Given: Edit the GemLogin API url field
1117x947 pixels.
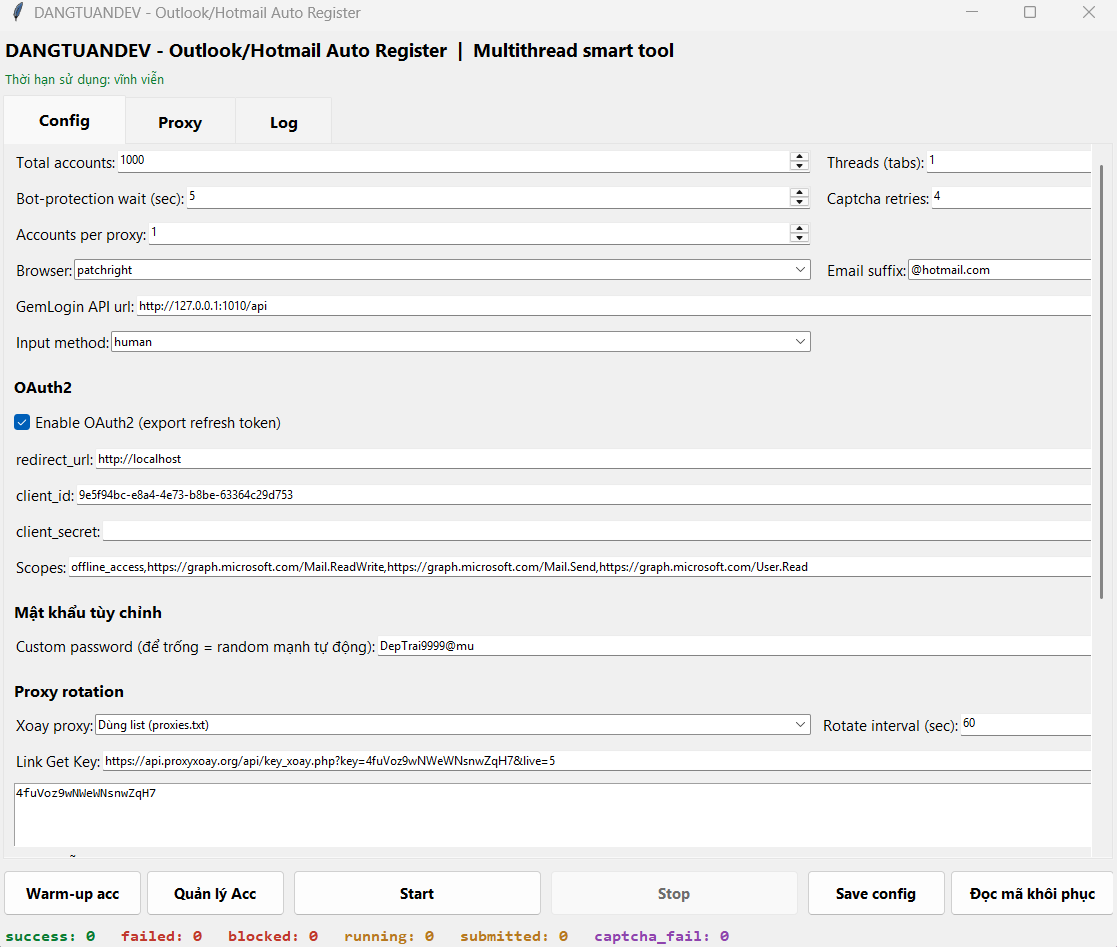Looking at the screenshot, I should click(613, 306).
